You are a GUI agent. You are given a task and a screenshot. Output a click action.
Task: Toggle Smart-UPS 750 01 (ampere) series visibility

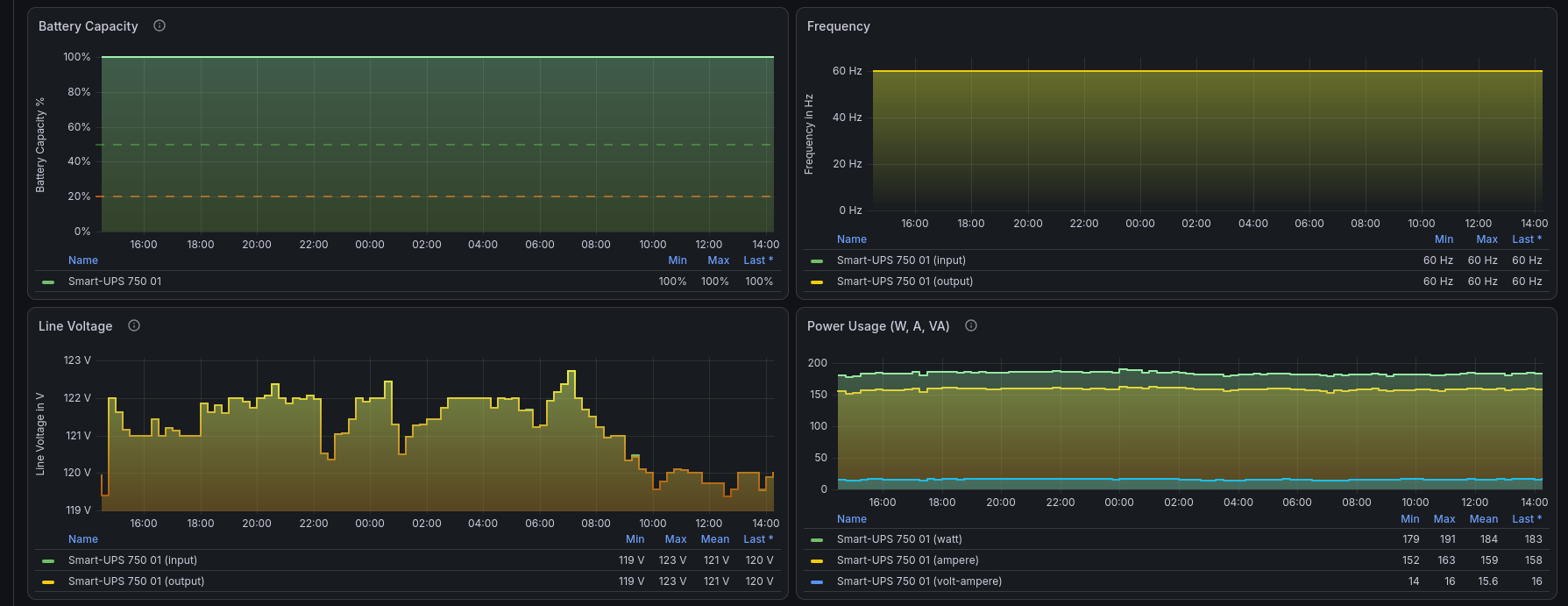(x=907, y=560)
